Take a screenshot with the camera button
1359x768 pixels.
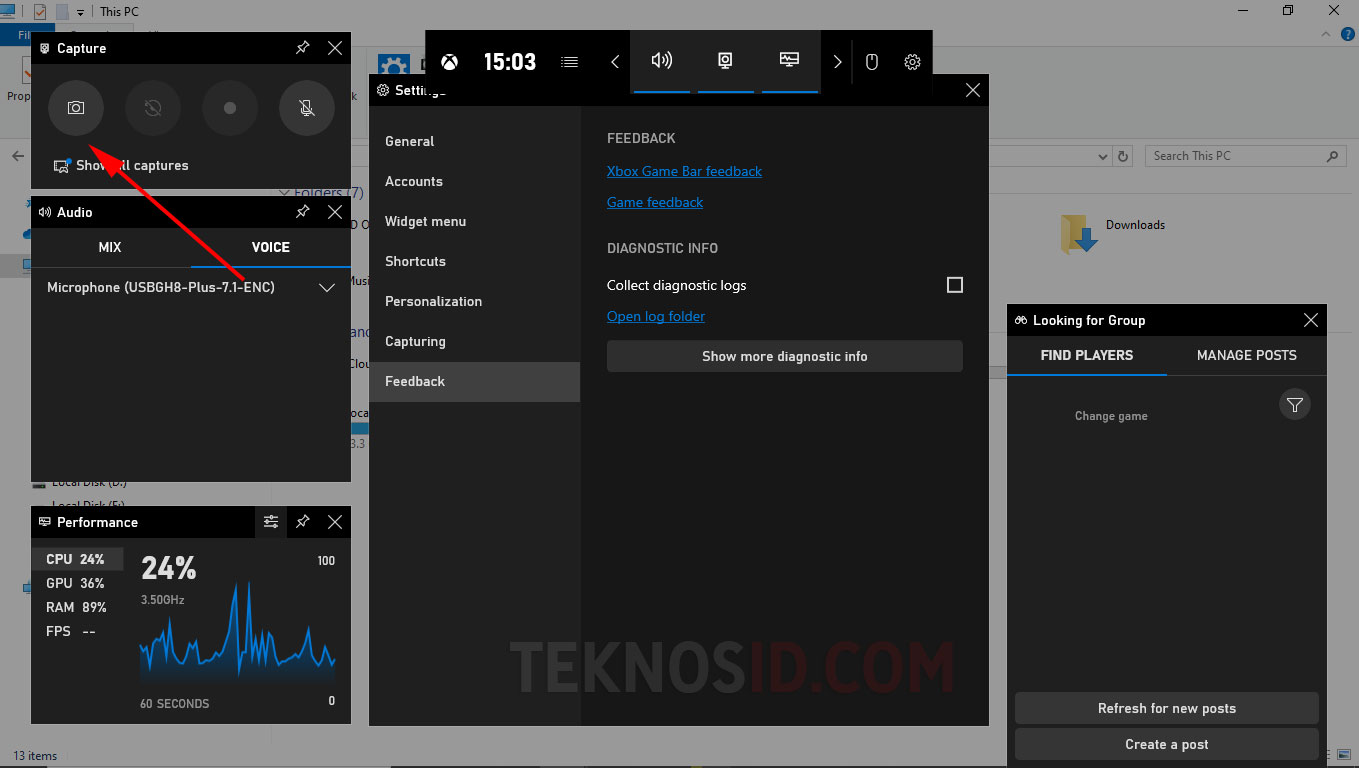pos(76,108)
